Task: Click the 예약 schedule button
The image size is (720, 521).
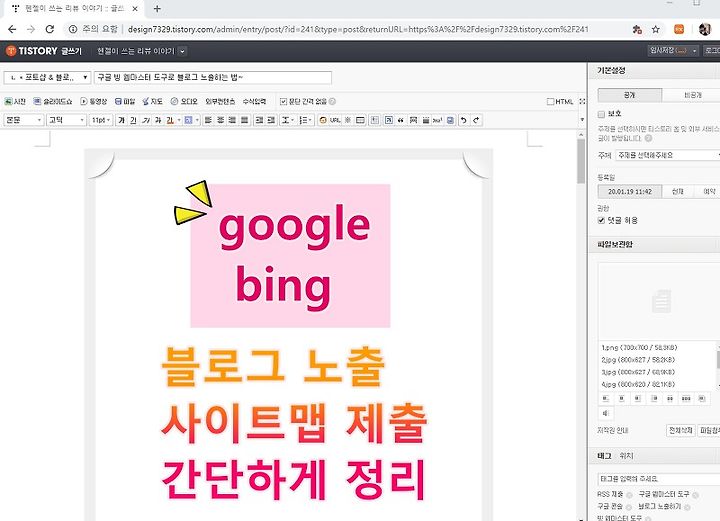Action: pos(709,192)
